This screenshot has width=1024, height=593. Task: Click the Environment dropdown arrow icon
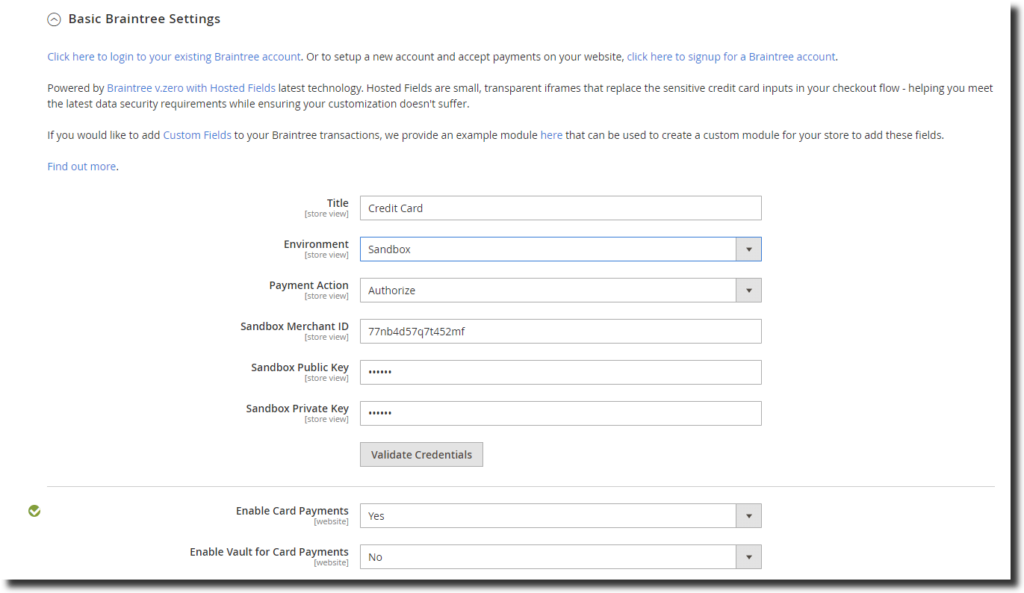point(749,248)
